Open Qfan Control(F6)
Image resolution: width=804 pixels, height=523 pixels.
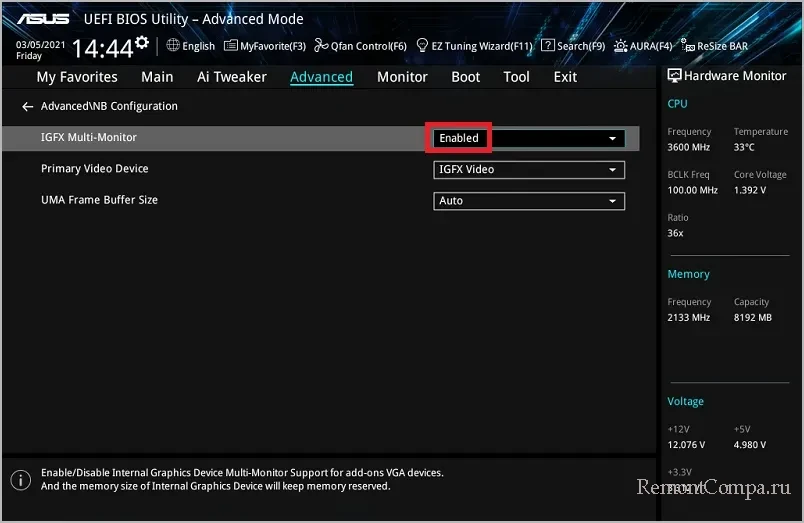click(x=360, y=46)
